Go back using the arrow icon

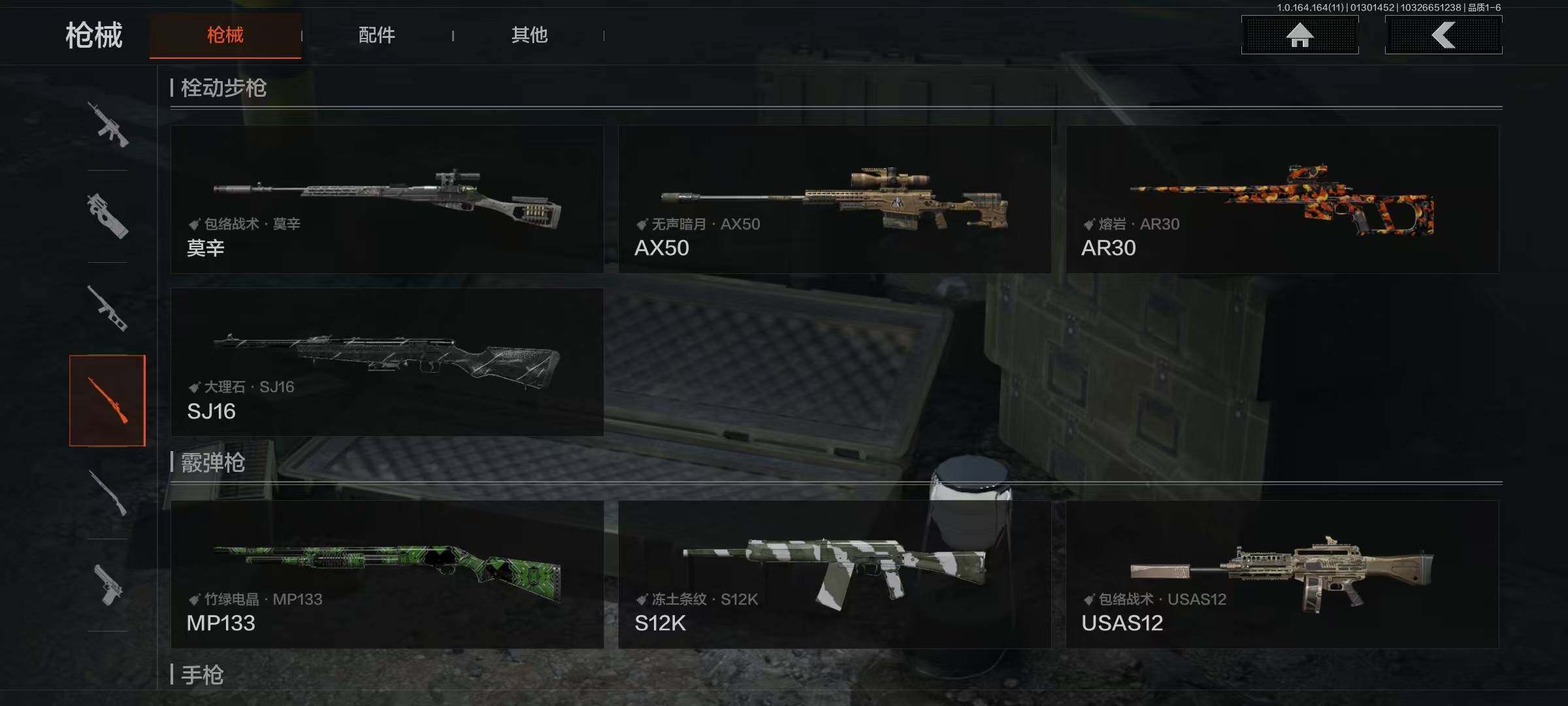[x=1443, y=35]
